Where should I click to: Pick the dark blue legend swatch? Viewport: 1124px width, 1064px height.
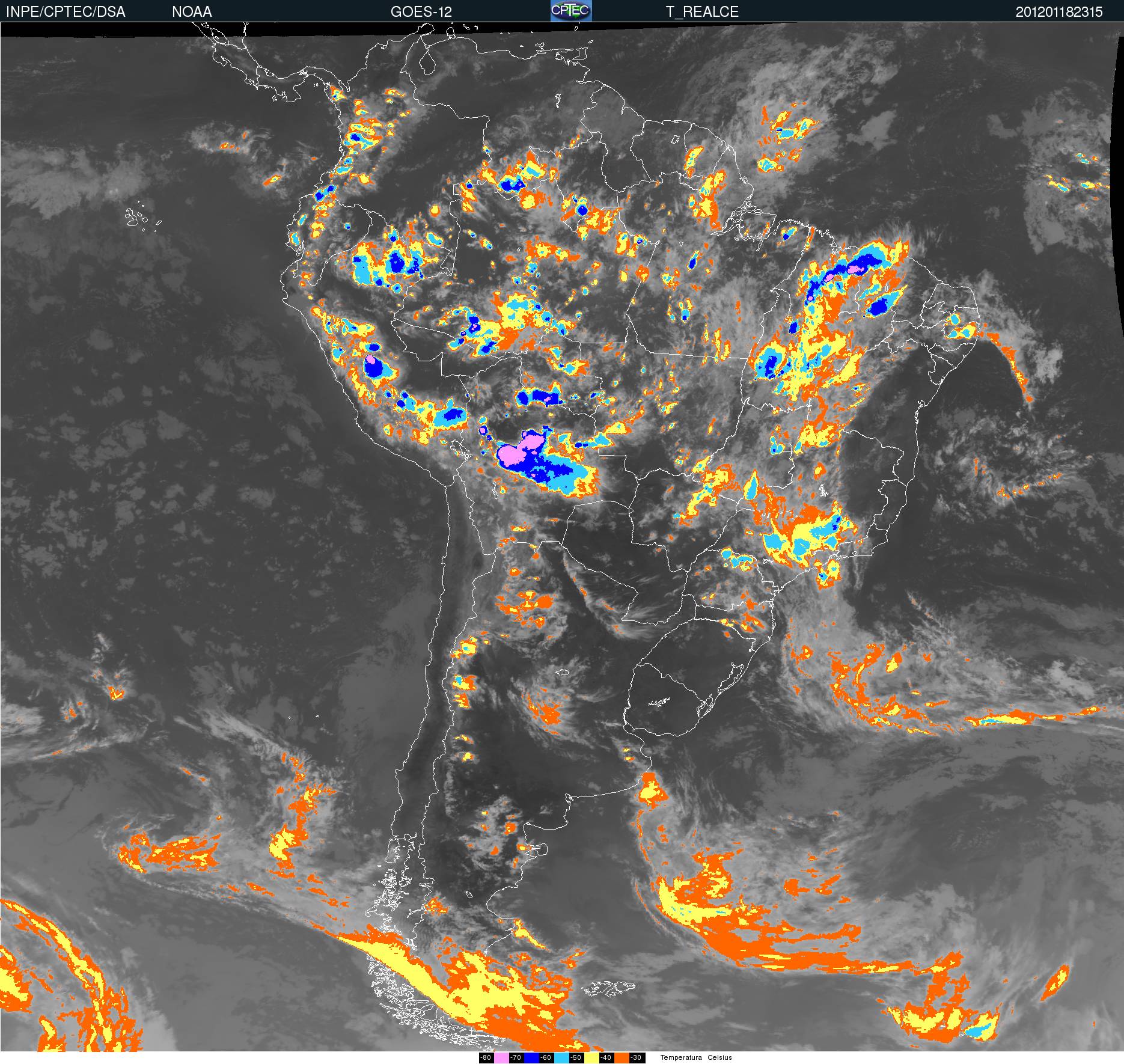(x=531, y=1058)
